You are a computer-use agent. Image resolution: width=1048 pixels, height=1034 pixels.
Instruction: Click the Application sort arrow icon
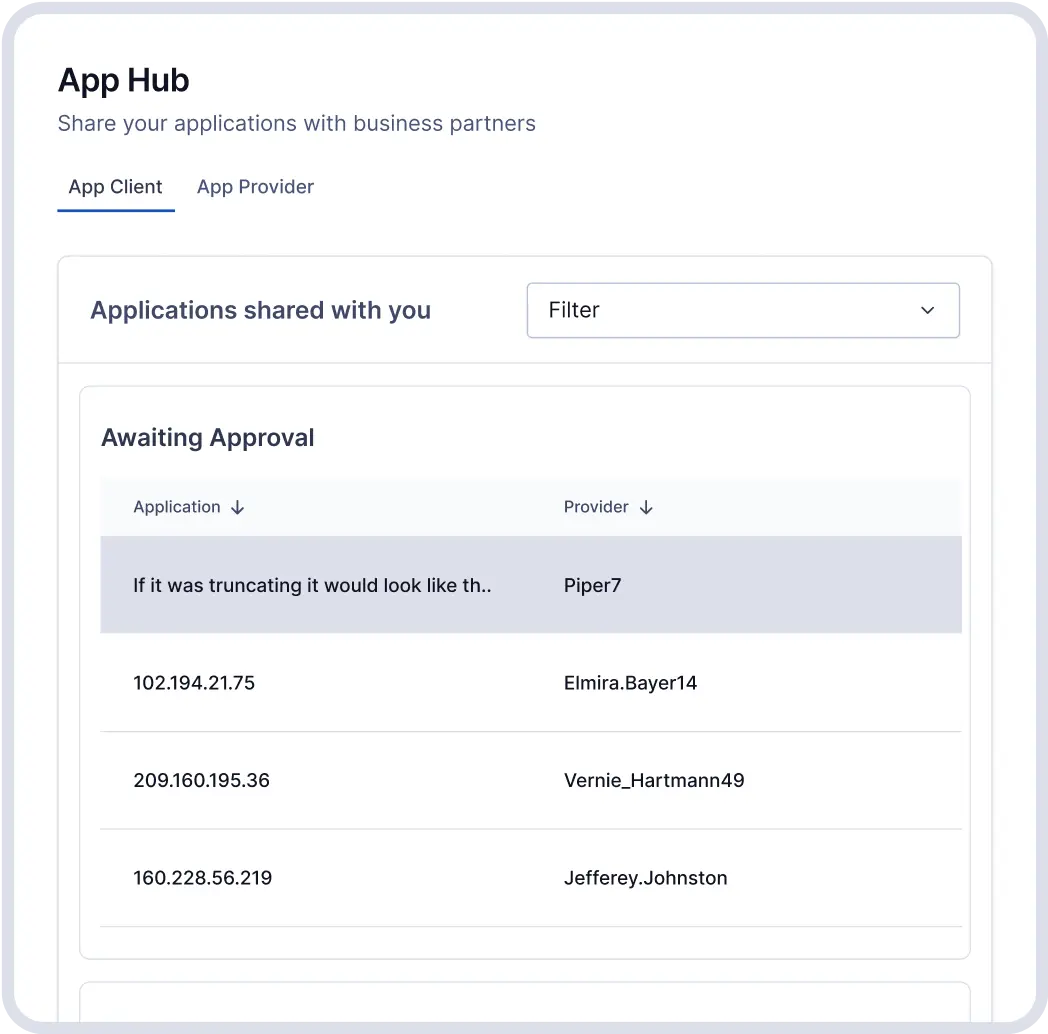pos(237,507)
